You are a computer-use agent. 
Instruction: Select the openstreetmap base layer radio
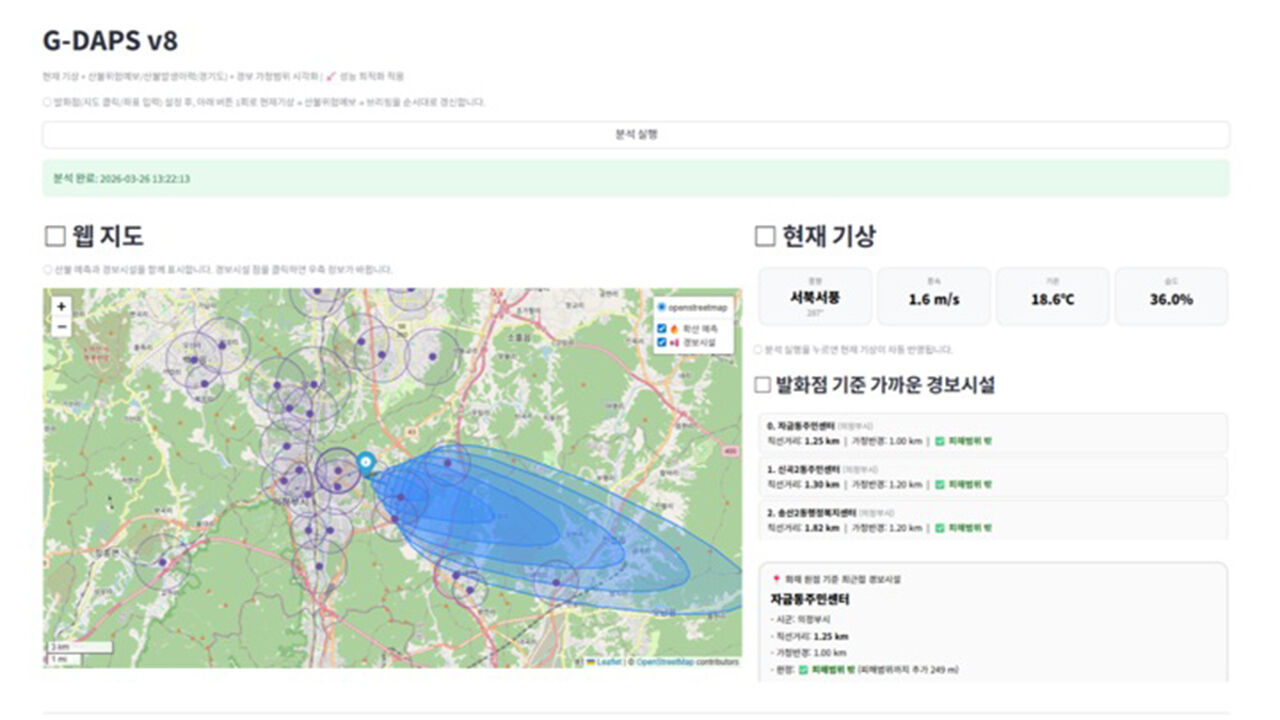(662, 307)
